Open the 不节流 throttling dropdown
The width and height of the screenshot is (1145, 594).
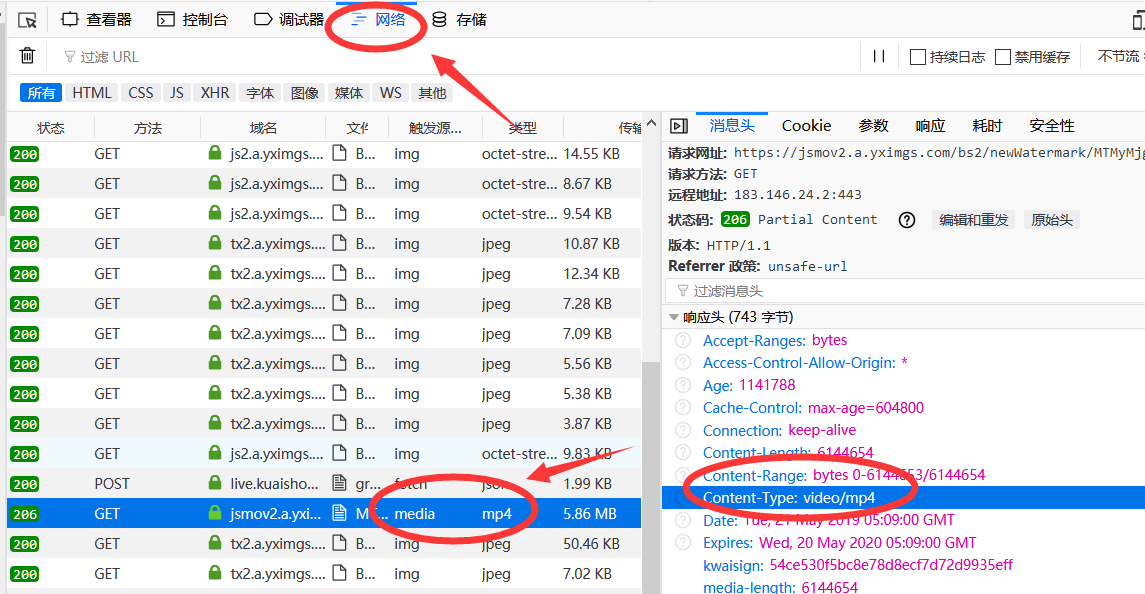click(x=1120, y=57)
